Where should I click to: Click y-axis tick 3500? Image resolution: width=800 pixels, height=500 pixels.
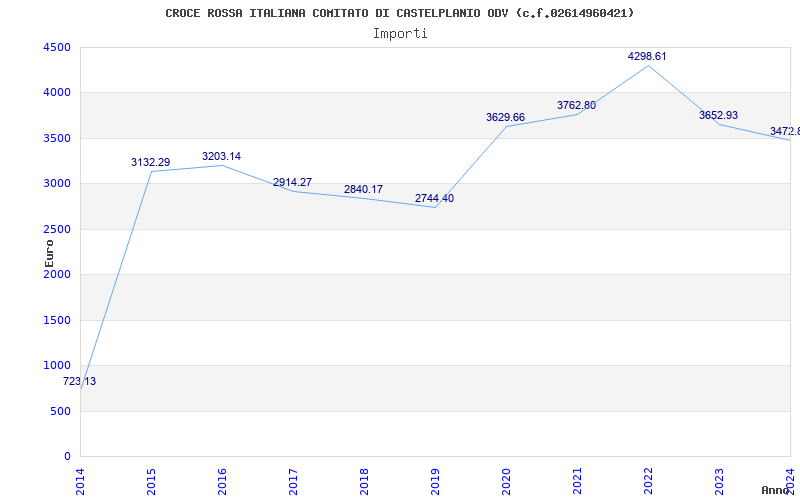pyautogui.click(x=57, y=138)
